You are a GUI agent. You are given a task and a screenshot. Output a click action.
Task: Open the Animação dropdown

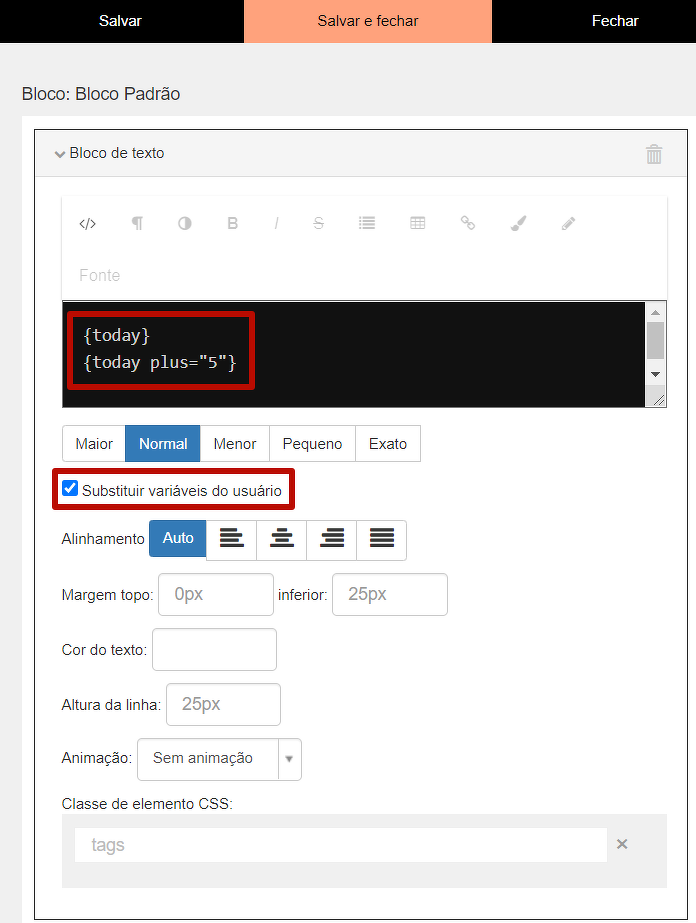coord(219,758)
